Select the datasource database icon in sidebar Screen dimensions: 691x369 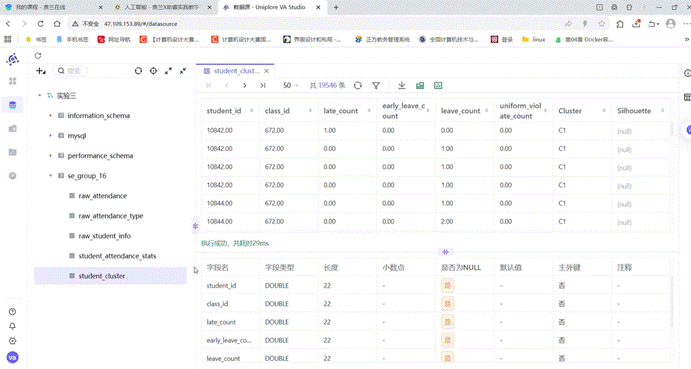click(x=12, y=105)
